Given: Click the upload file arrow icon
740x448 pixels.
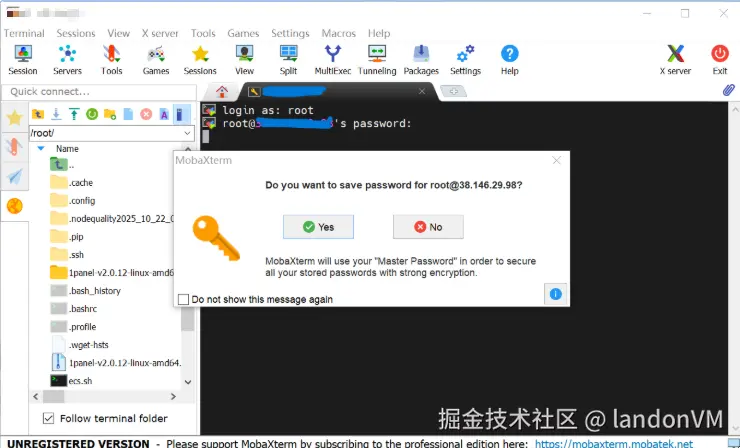Looking at the screenshot, I should [74, 114].
